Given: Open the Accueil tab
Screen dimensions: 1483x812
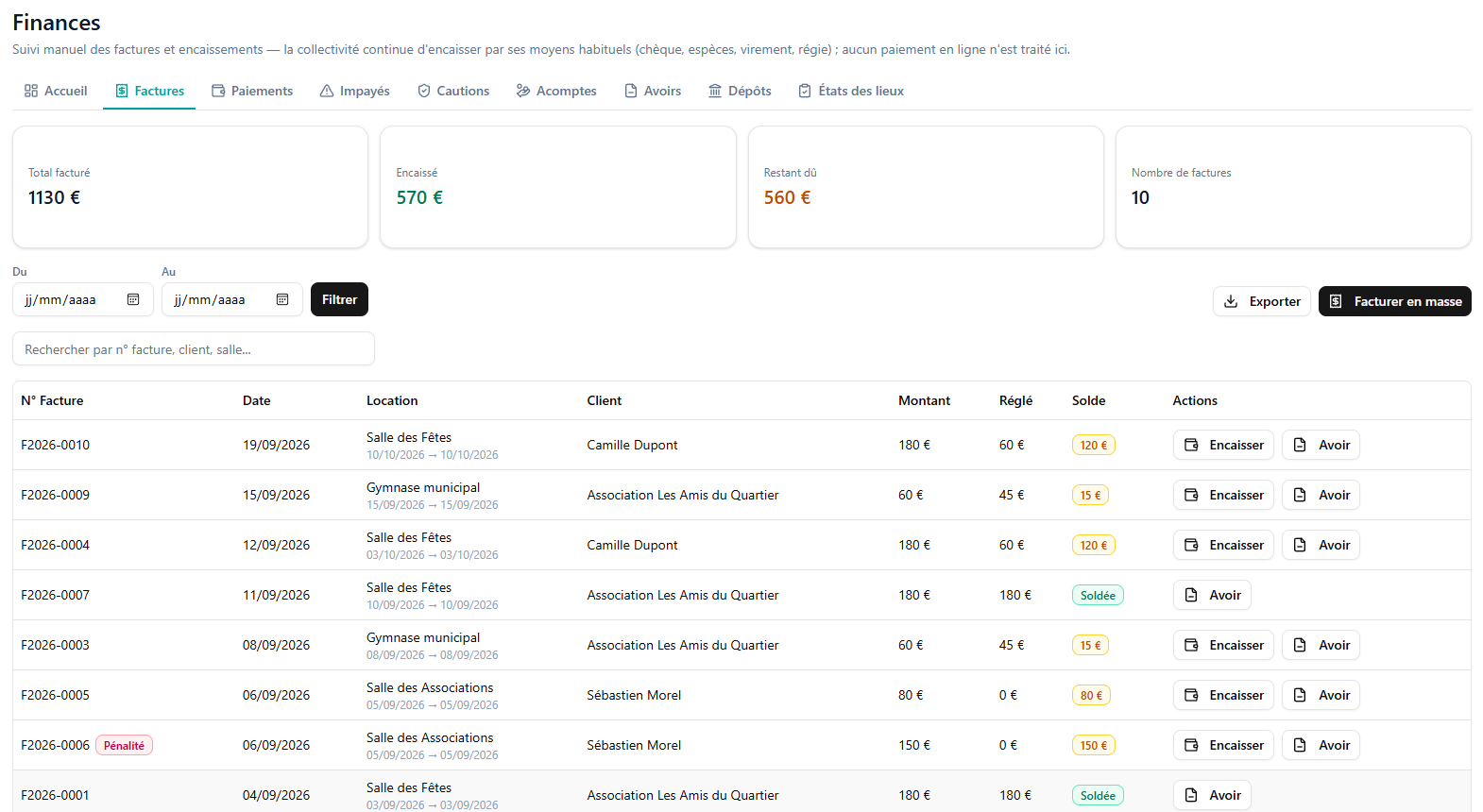Looking at the screenshot, I should 56,91.
